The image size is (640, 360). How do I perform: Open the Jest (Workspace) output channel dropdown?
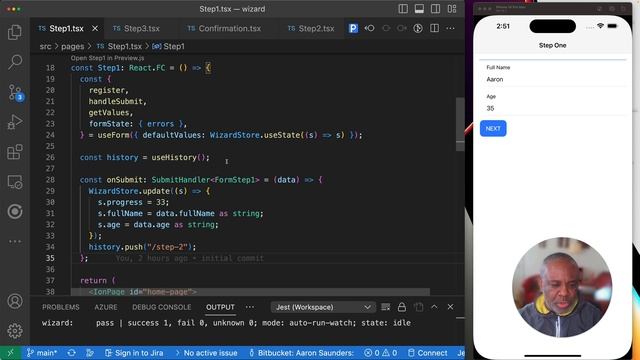322,307
